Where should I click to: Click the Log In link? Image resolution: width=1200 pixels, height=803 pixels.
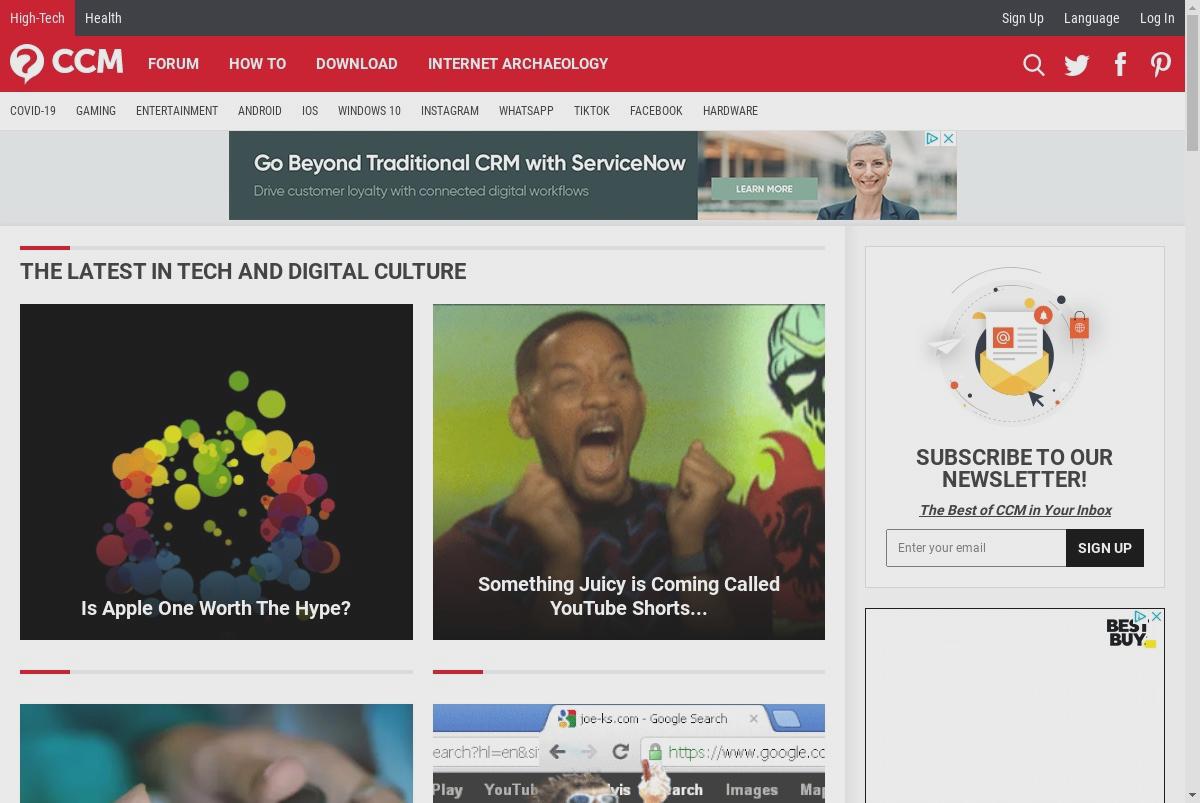(1157, 18)
